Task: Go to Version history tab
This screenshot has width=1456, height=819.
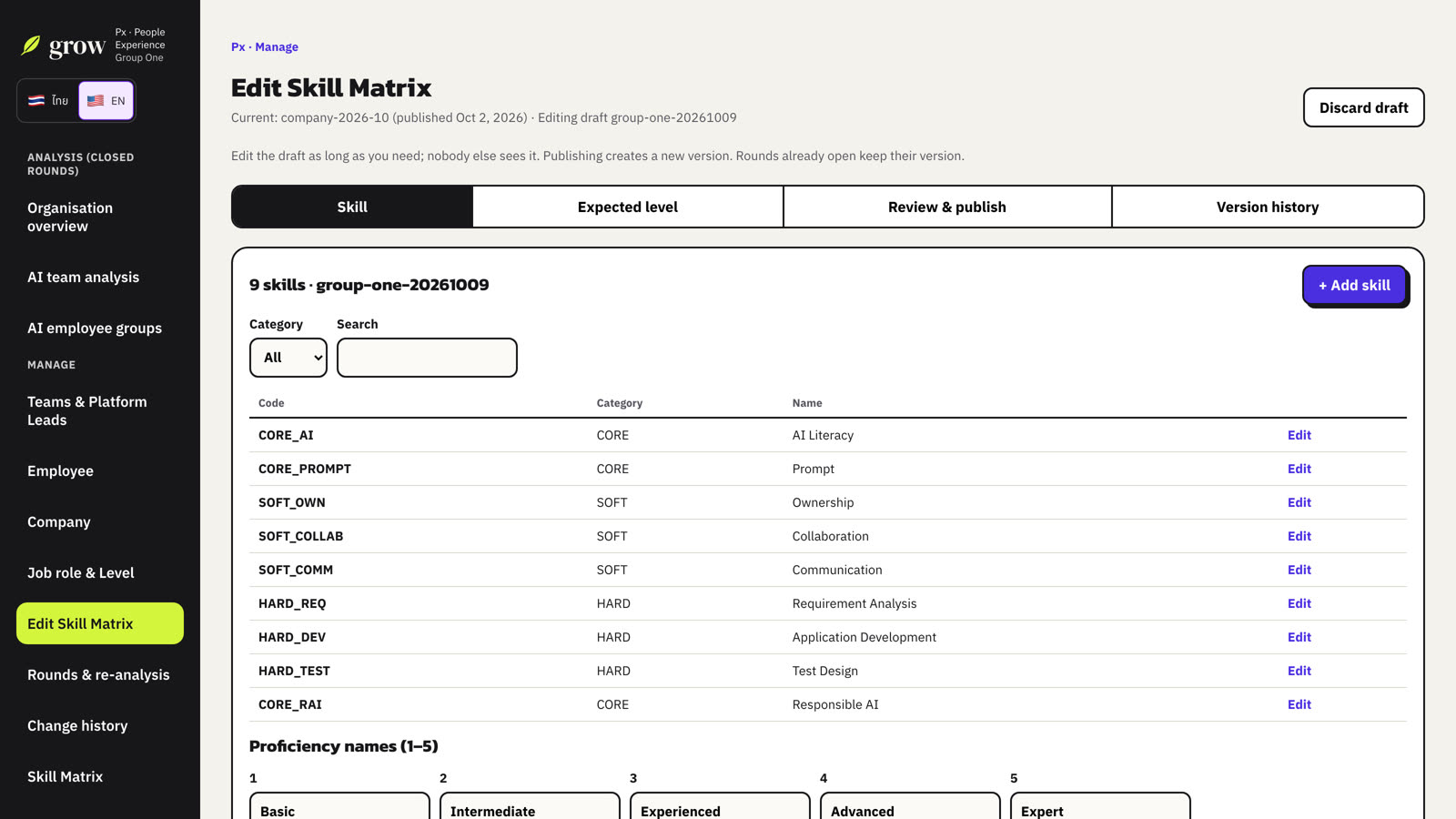Action: tap(1268, 207)
